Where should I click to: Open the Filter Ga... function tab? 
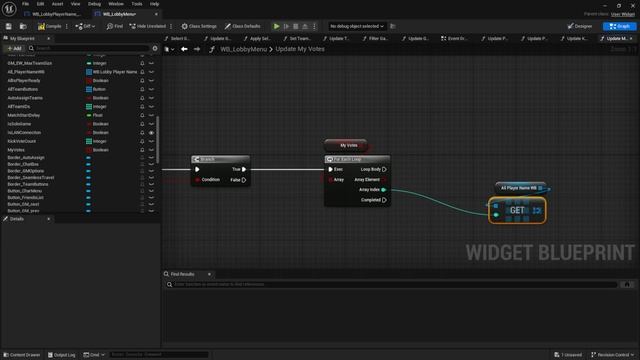[375, 38]
